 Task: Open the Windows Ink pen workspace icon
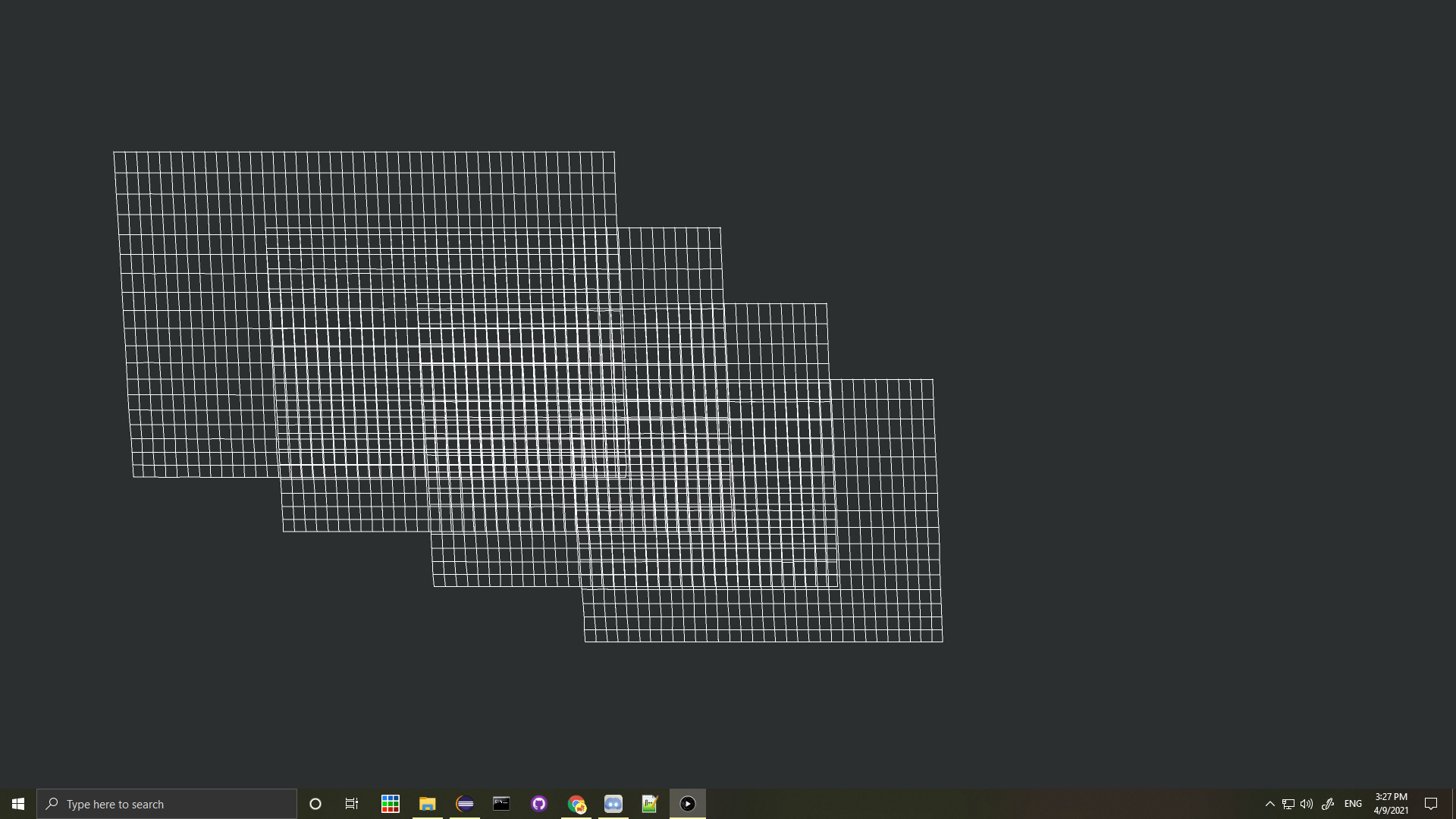[1328, 804]
